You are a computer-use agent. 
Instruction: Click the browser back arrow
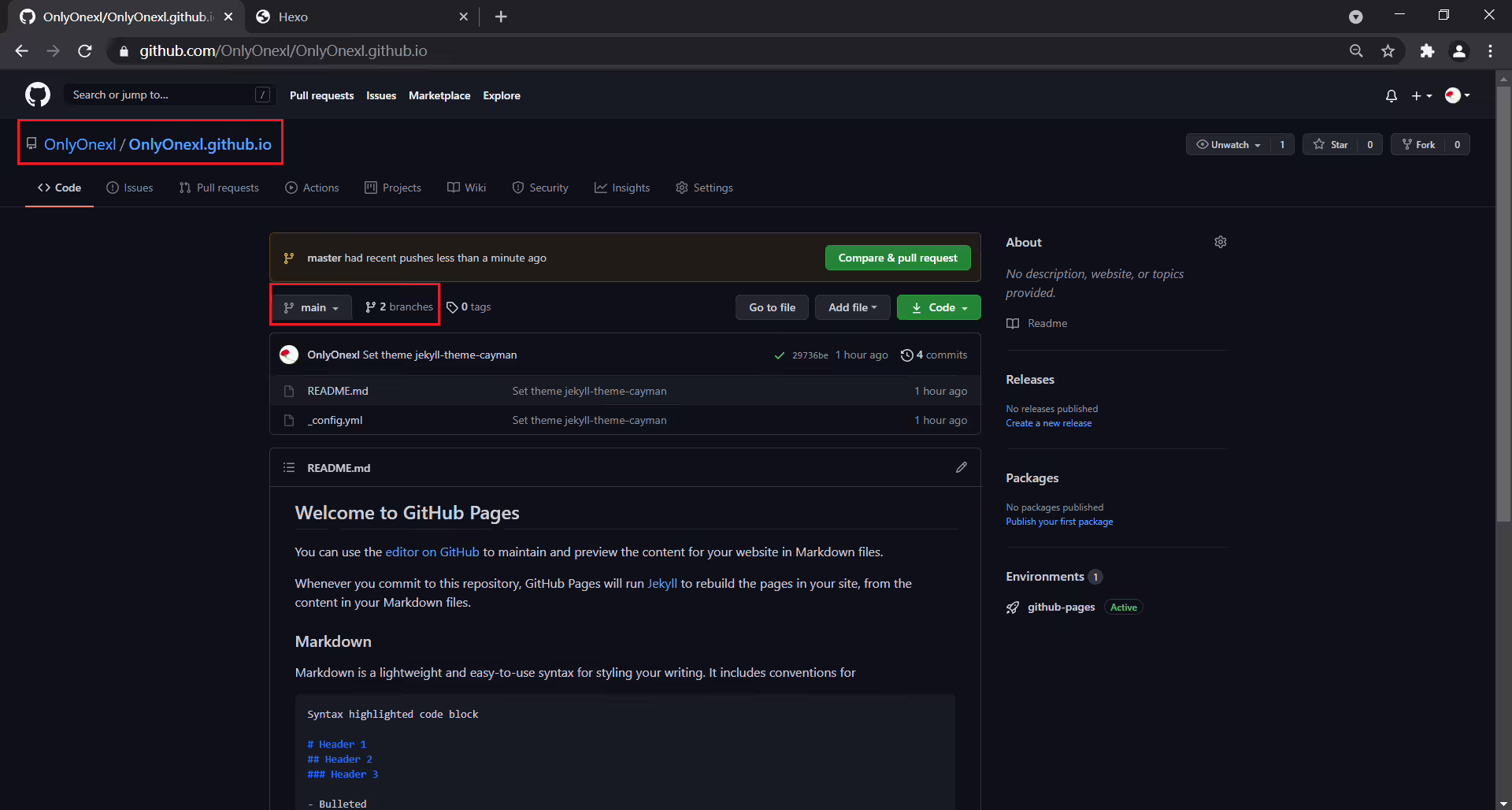tap(21, 50)
